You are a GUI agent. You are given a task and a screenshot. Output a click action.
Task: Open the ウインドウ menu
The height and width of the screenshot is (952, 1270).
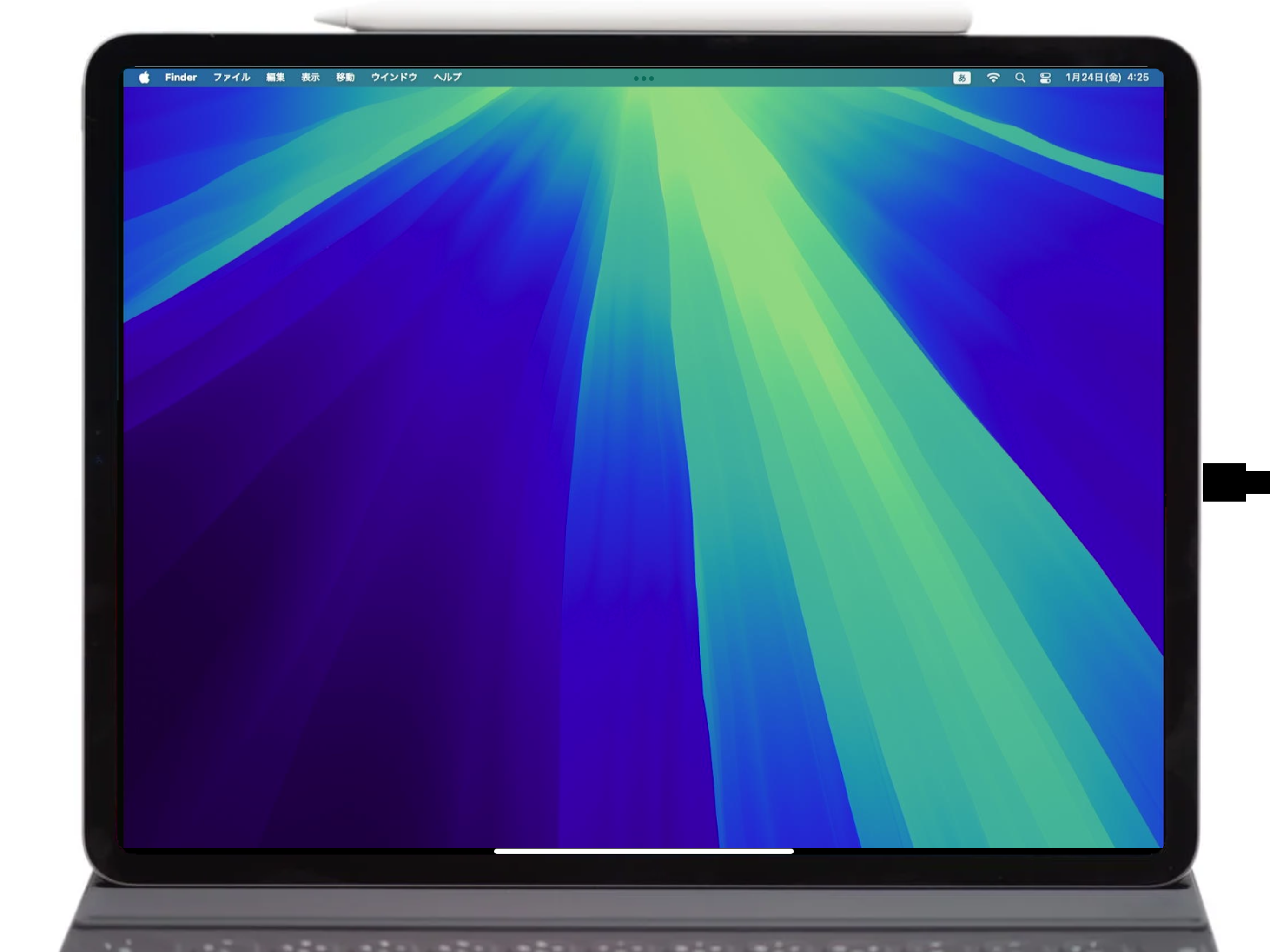[x=394, y=78]
